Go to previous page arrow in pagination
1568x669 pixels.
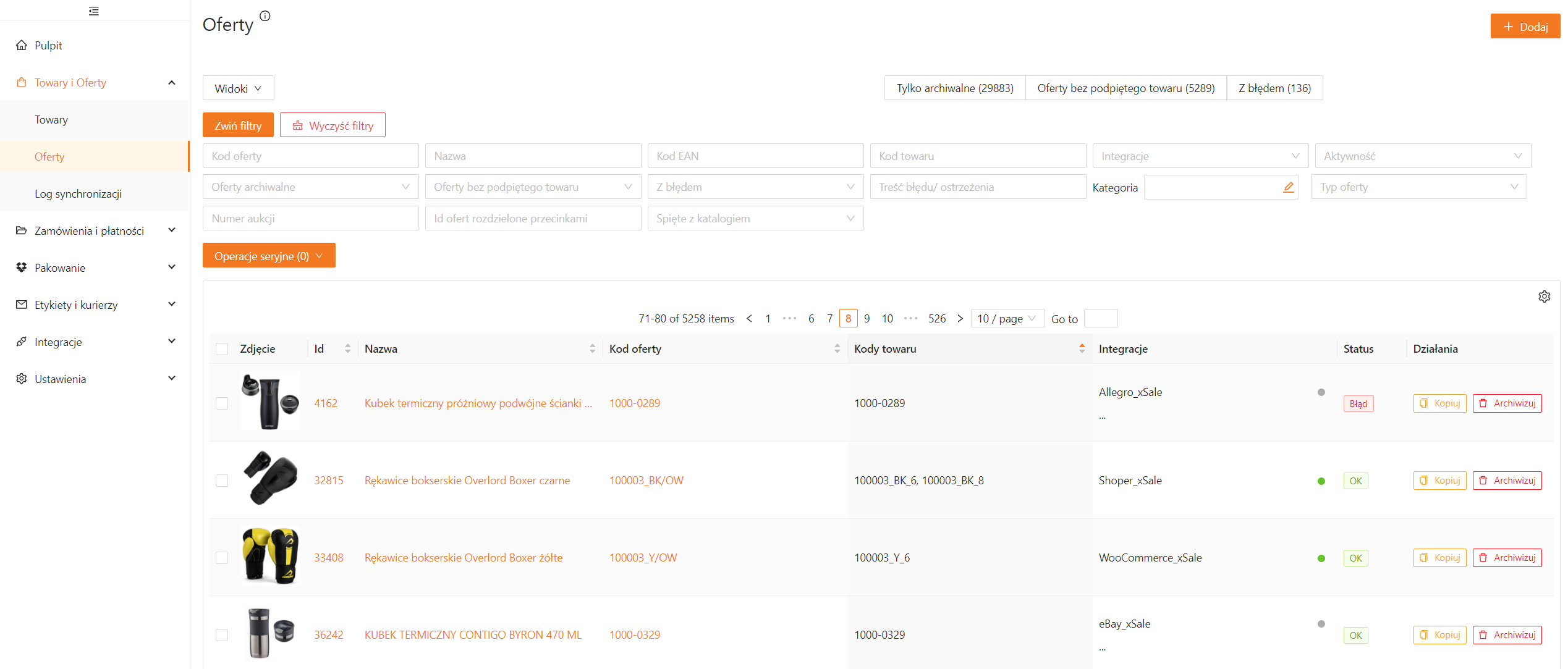pos(749,319)
